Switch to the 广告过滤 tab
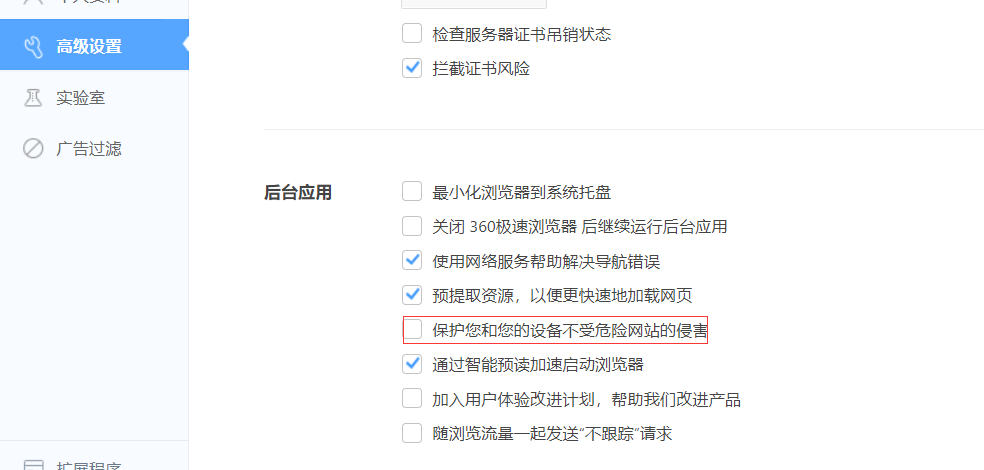Viewport: 984px width, 470px height. [x=89, y=149]
